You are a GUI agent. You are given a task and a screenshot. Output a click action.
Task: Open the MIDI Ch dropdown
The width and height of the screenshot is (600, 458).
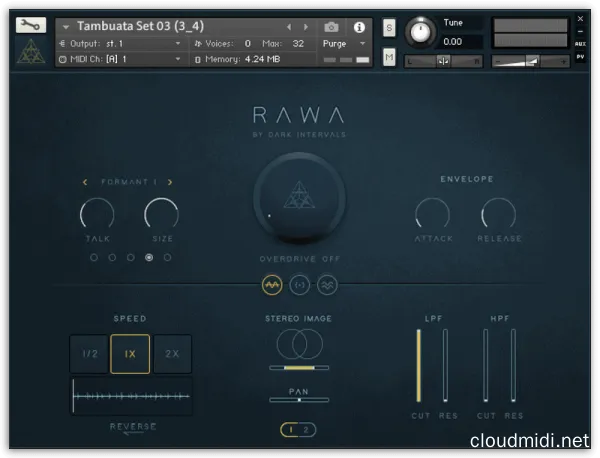tap(120, 59)
